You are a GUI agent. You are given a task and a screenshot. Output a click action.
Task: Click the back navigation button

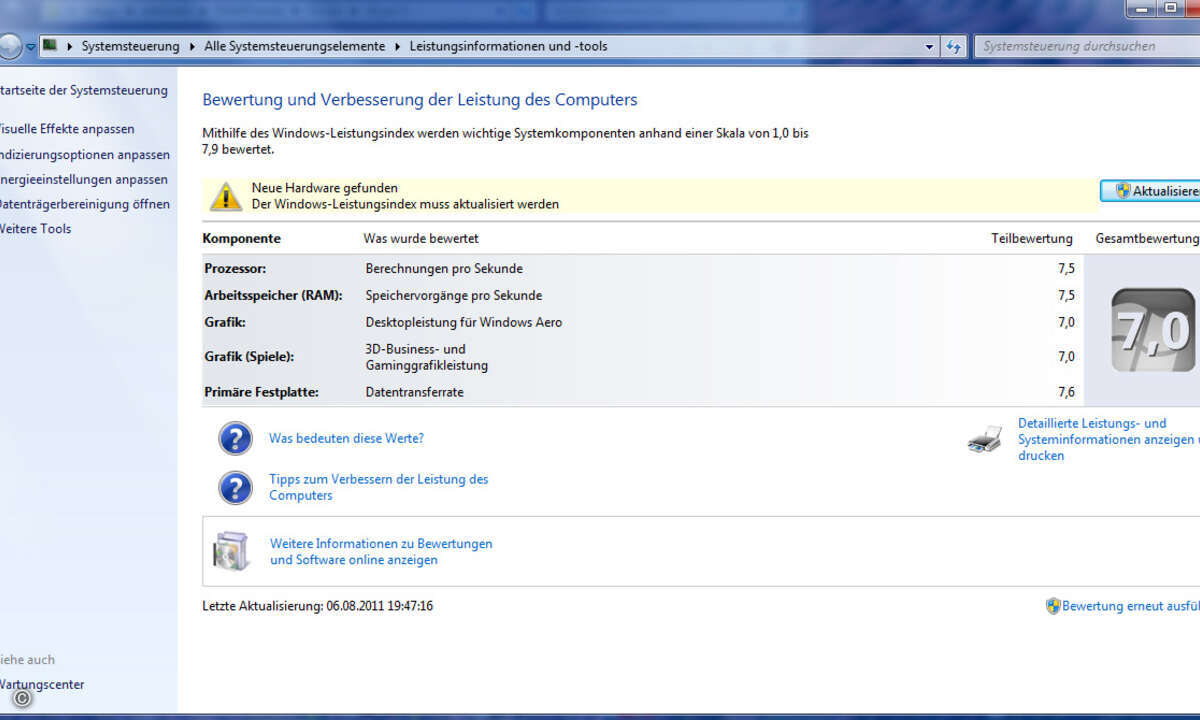coord(9,46)
